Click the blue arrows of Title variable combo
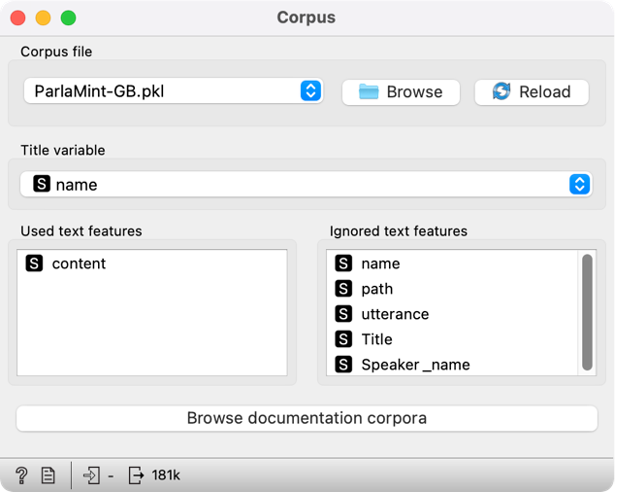The height and width of the screenshot is (495, 617). pyautogui.click(x=579, y=184)
